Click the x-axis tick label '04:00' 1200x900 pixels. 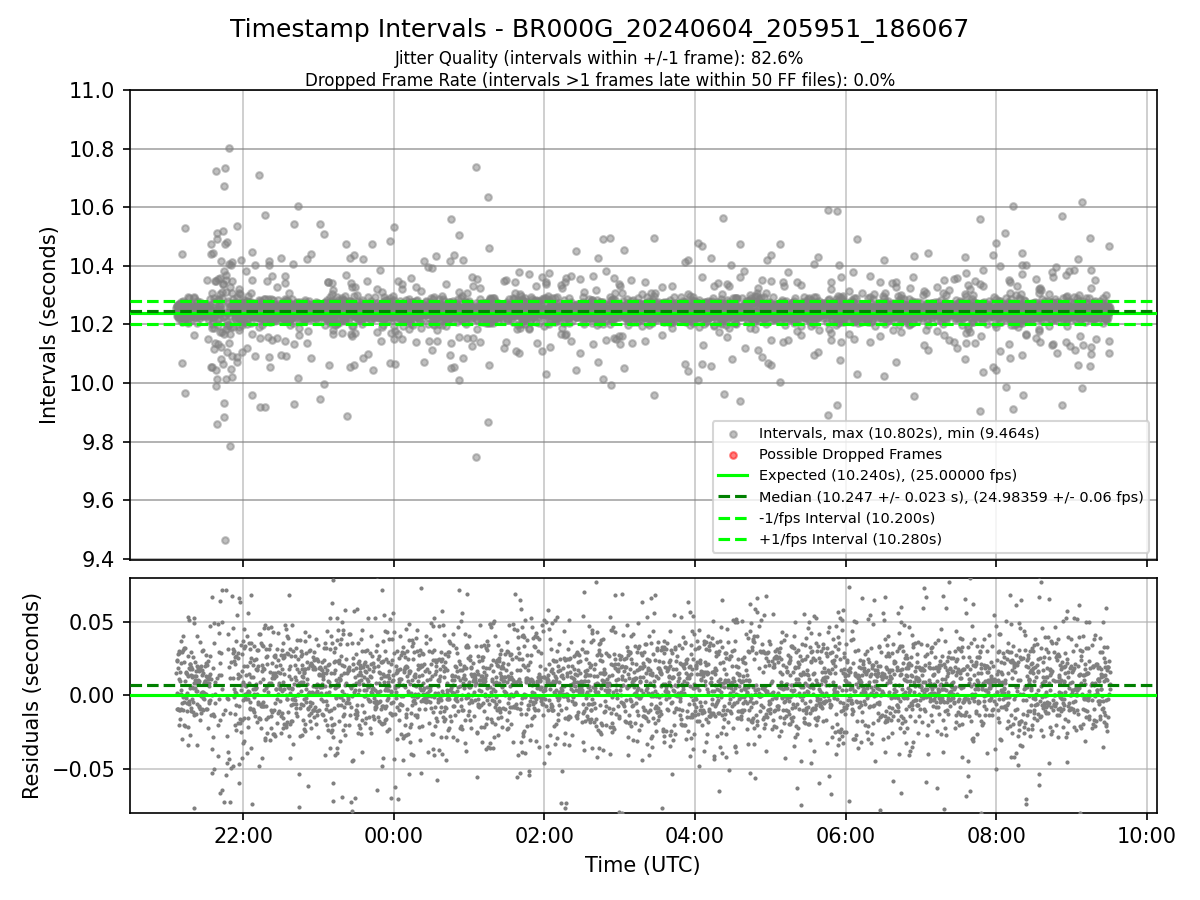click(695, 835)
